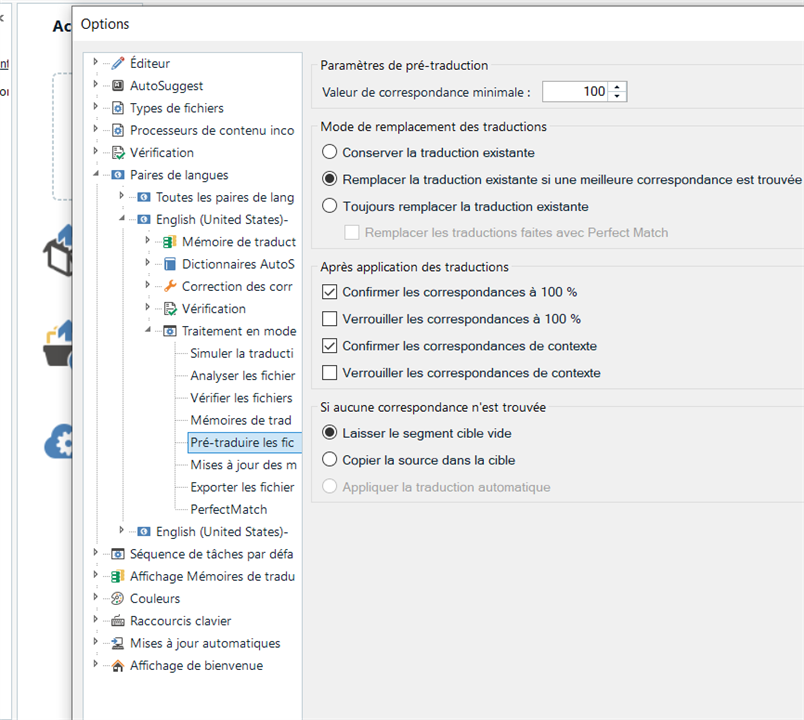Select Copier la source dans la cible
This screenshot has width=804, height=720.
pos(329,459)
